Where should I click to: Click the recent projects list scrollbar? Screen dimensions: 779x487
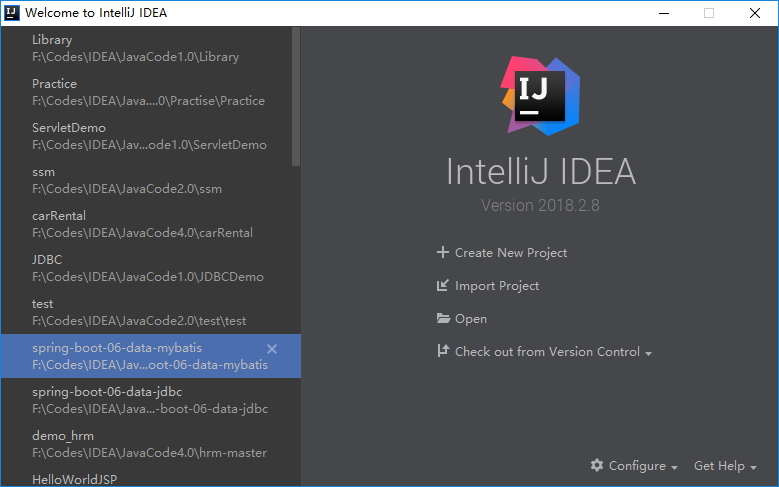pos(296,96)
